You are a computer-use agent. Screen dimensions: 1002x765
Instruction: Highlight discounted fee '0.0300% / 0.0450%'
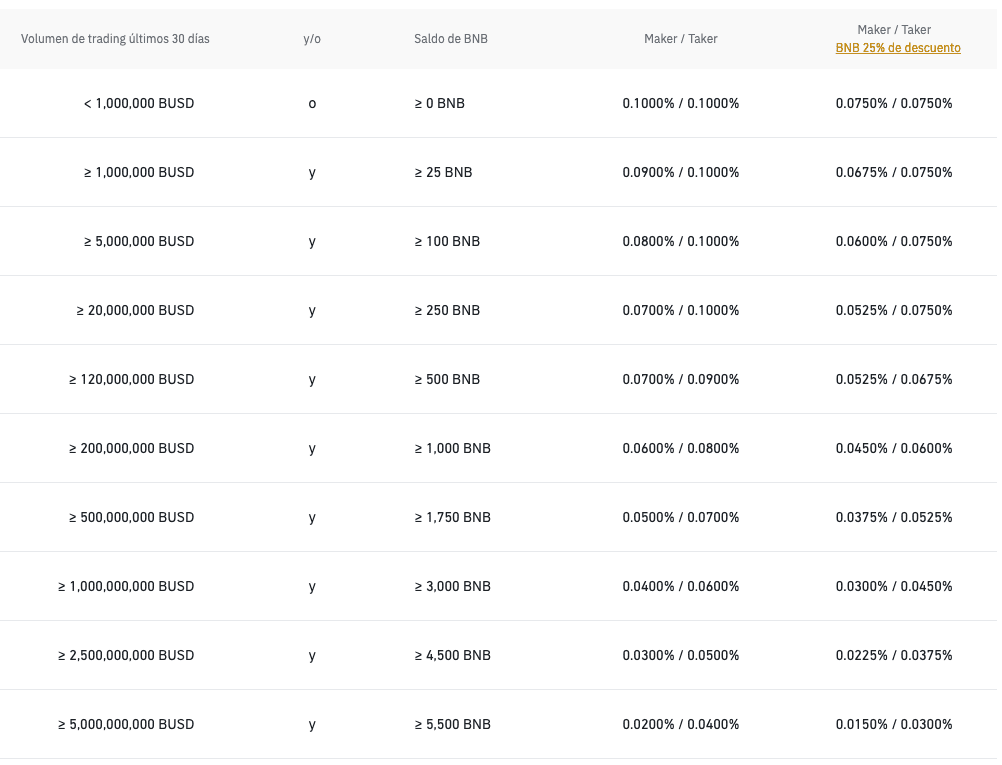click(894, 587)
